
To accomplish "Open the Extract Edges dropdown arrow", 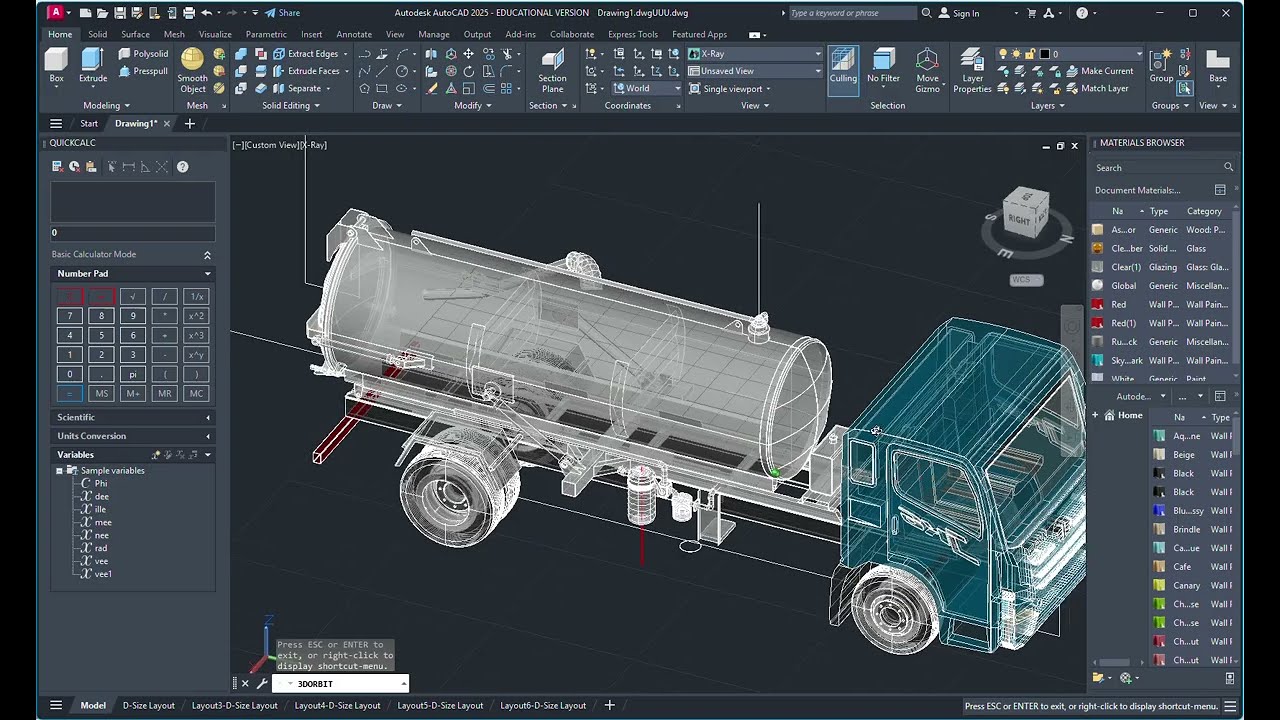I will pos(345,54).
